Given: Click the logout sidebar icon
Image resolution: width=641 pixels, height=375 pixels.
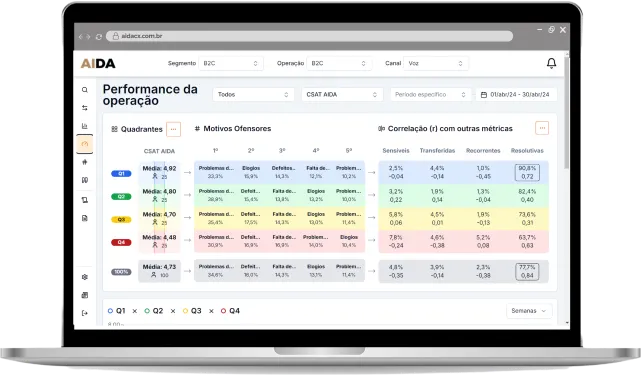Looking at the screenshot, I should point(85,313).
